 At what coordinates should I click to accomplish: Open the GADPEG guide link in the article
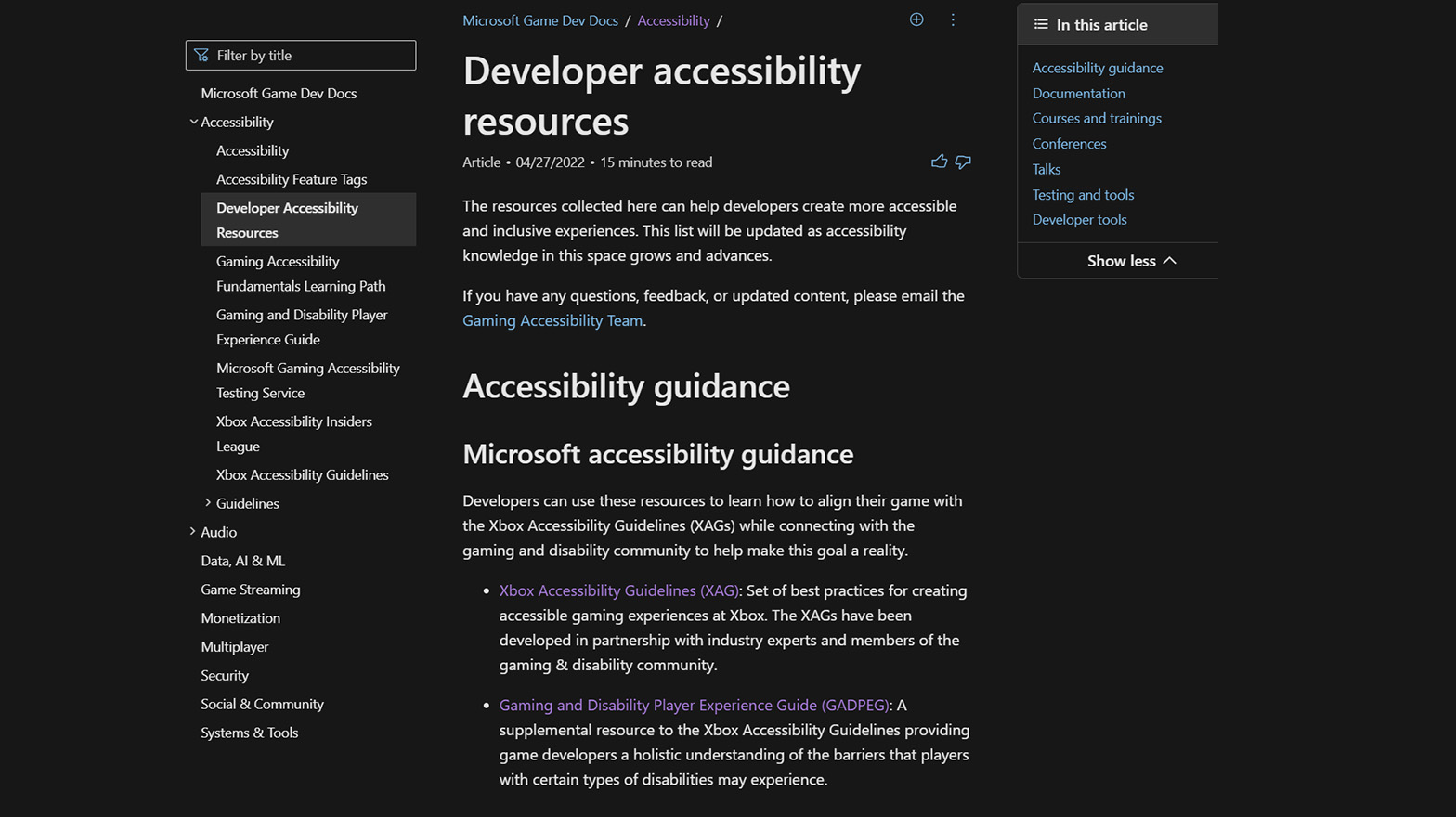[x=694, y=705]
